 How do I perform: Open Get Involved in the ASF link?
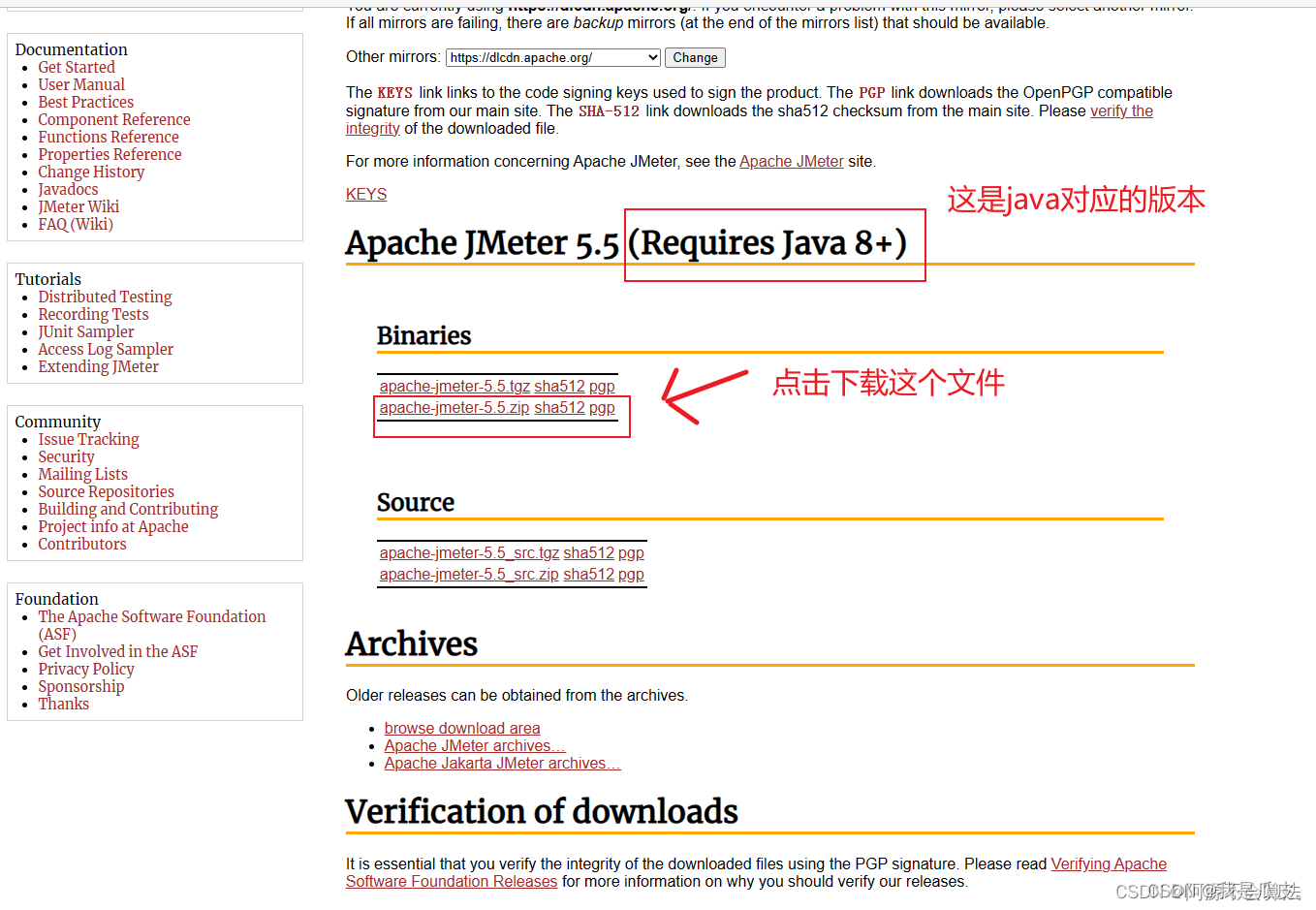click(117, 651)
